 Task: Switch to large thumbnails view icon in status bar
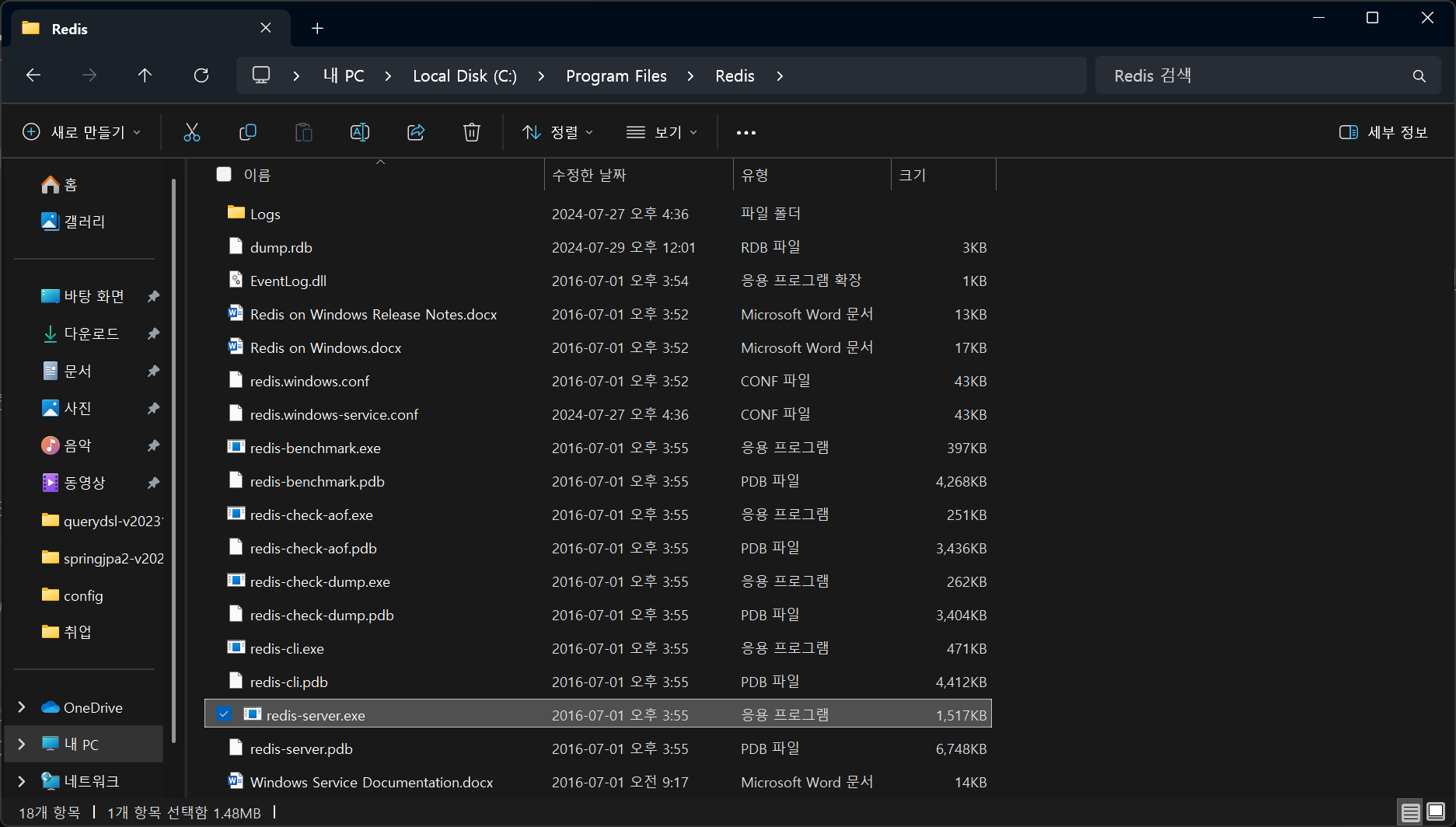[x=1436, y=813]
